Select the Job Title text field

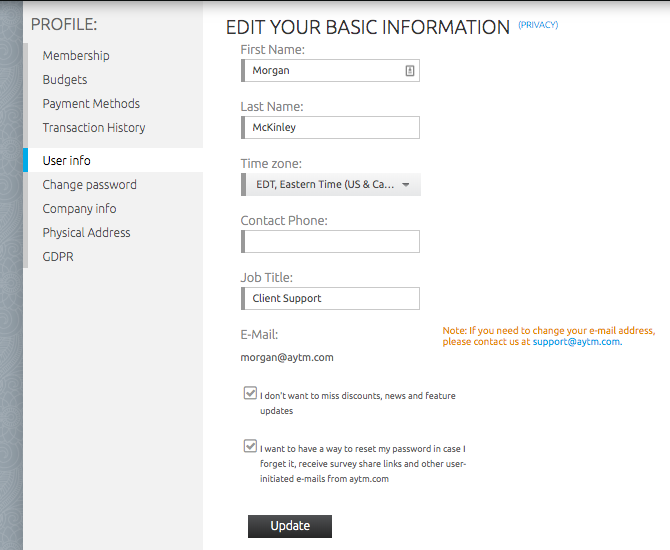[331, 298]
